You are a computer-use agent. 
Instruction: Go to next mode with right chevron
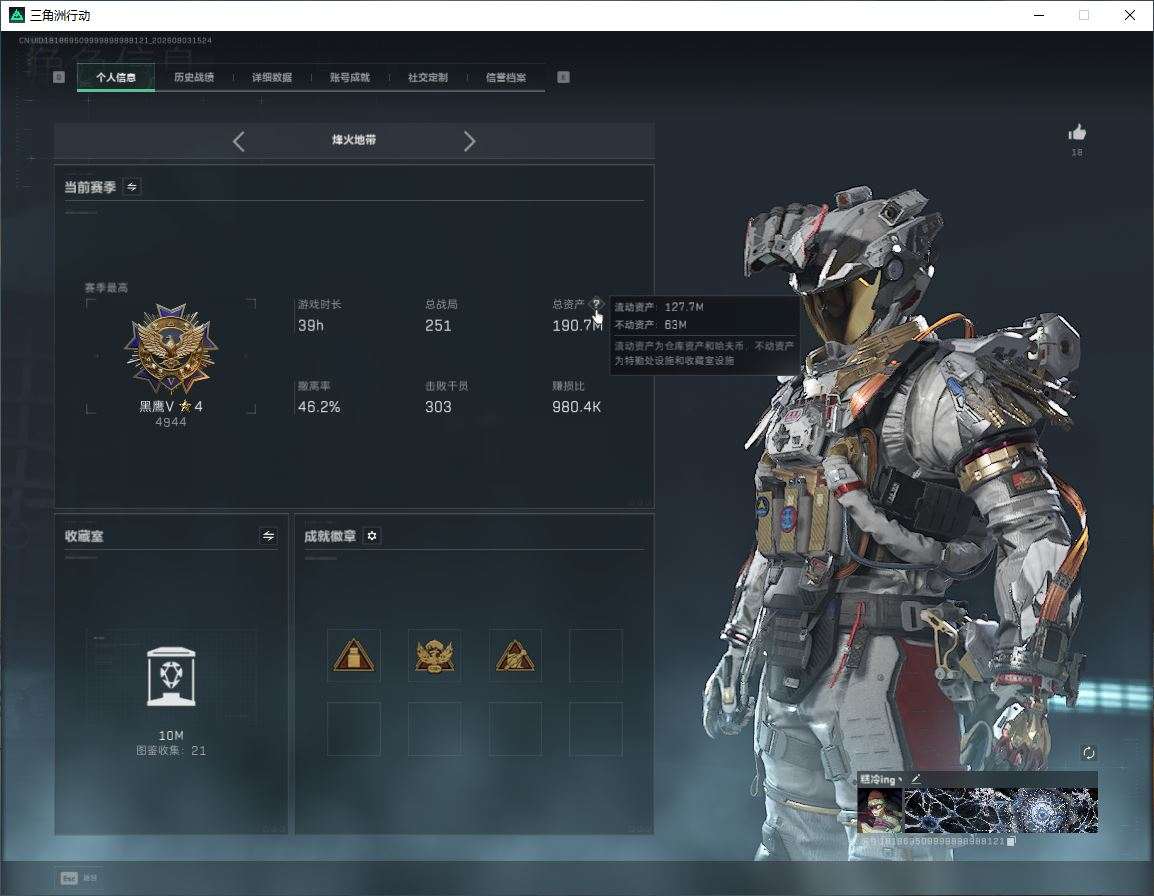coord(470,141)
